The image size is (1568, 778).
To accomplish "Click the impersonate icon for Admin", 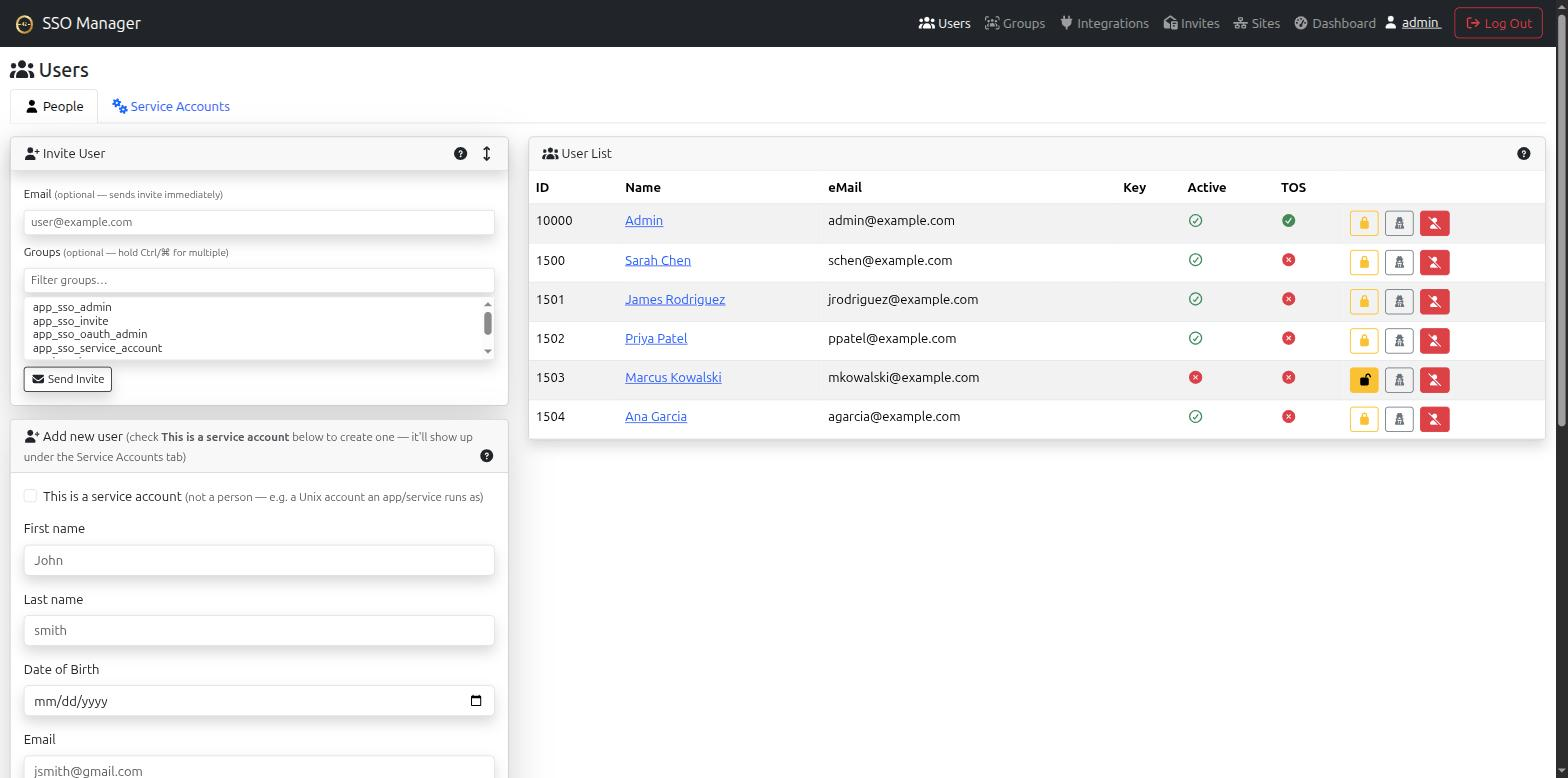I will 1399,223.
